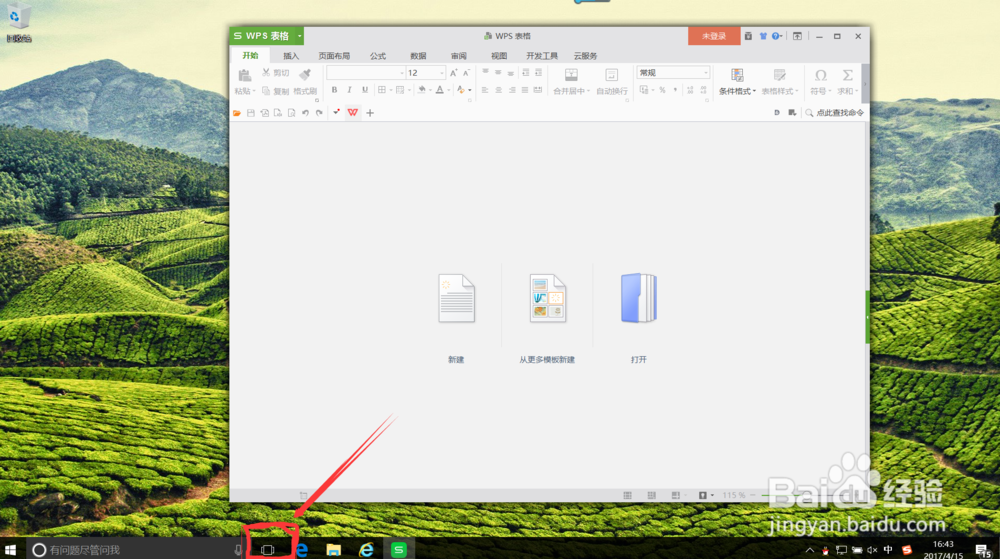Click the skin shirt icon in title bar

coord(763,36)
